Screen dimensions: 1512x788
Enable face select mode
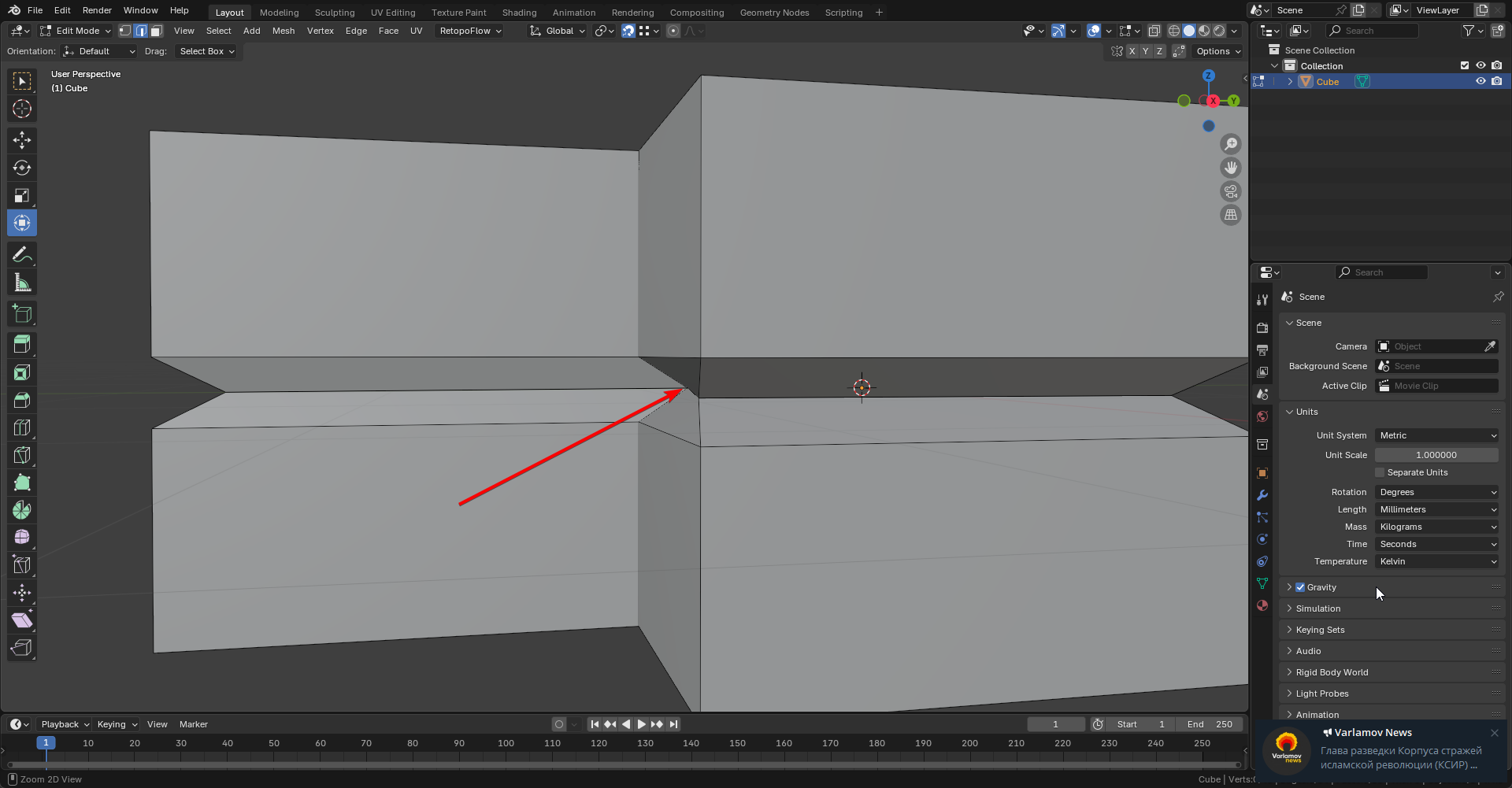tap(157, 31)
